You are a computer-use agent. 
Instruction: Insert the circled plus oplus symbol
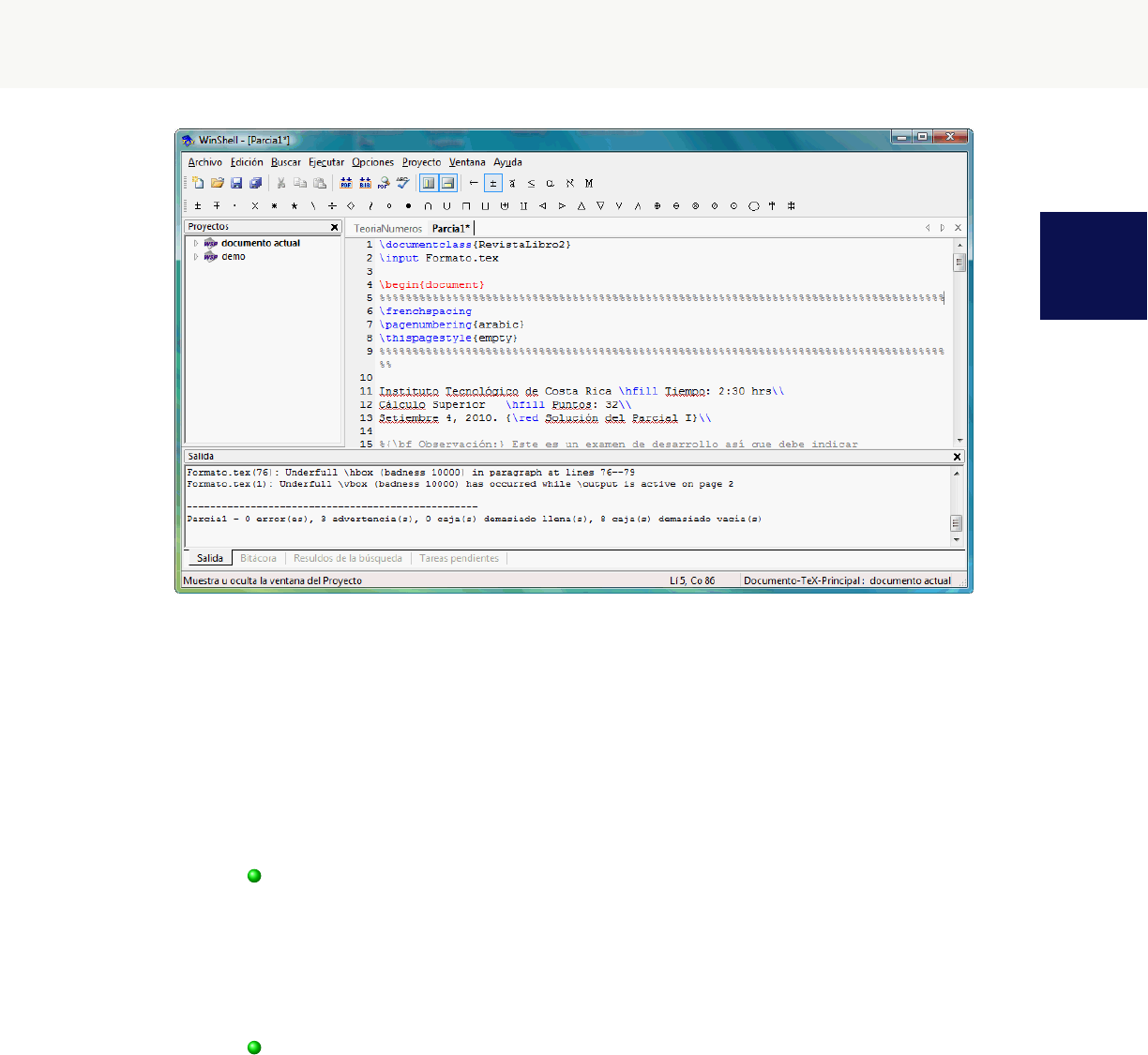pyautogui.click(x=657, y=205)
